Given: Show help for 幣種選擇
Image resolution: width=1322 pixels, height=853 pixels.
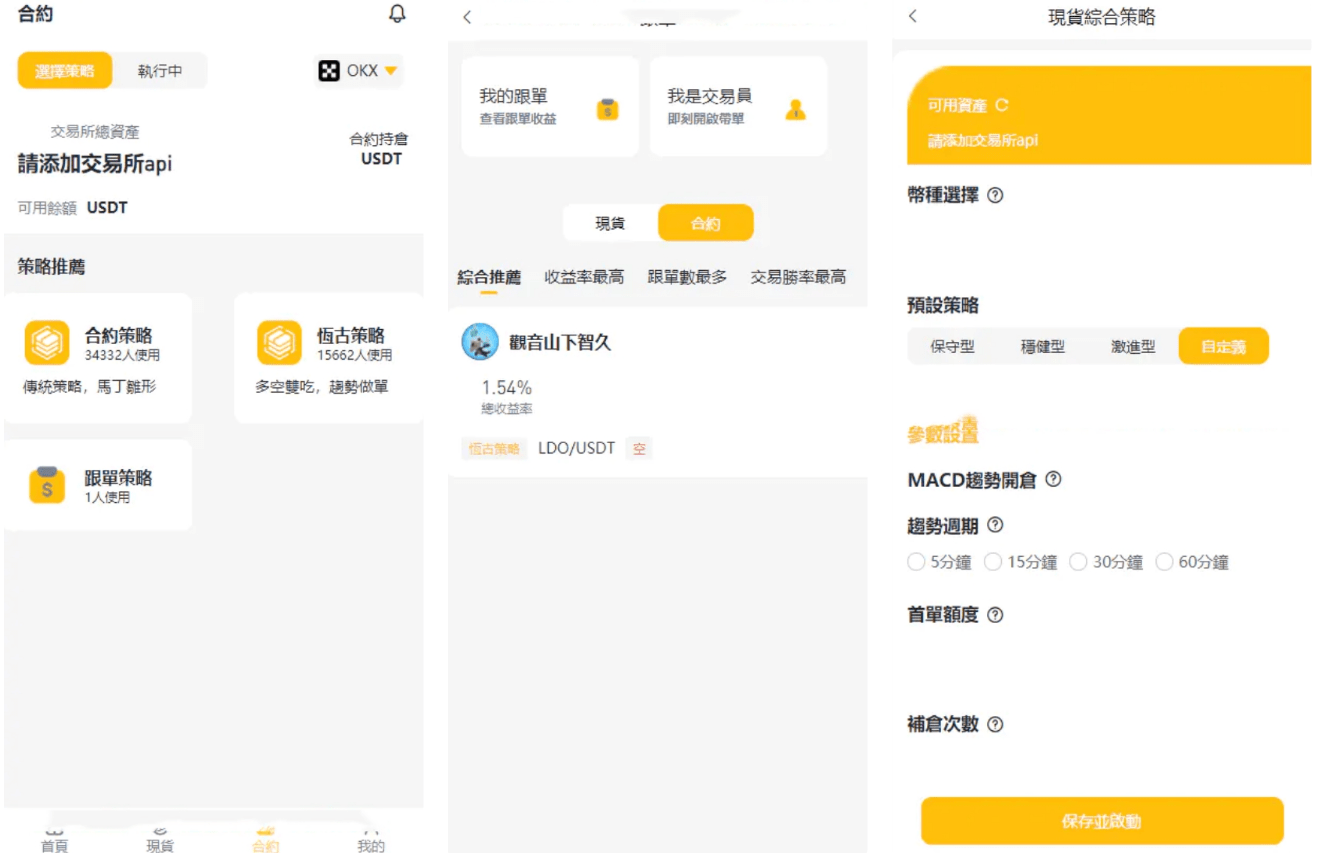Looking at the screenshot, I should click(x=995, y=196).
